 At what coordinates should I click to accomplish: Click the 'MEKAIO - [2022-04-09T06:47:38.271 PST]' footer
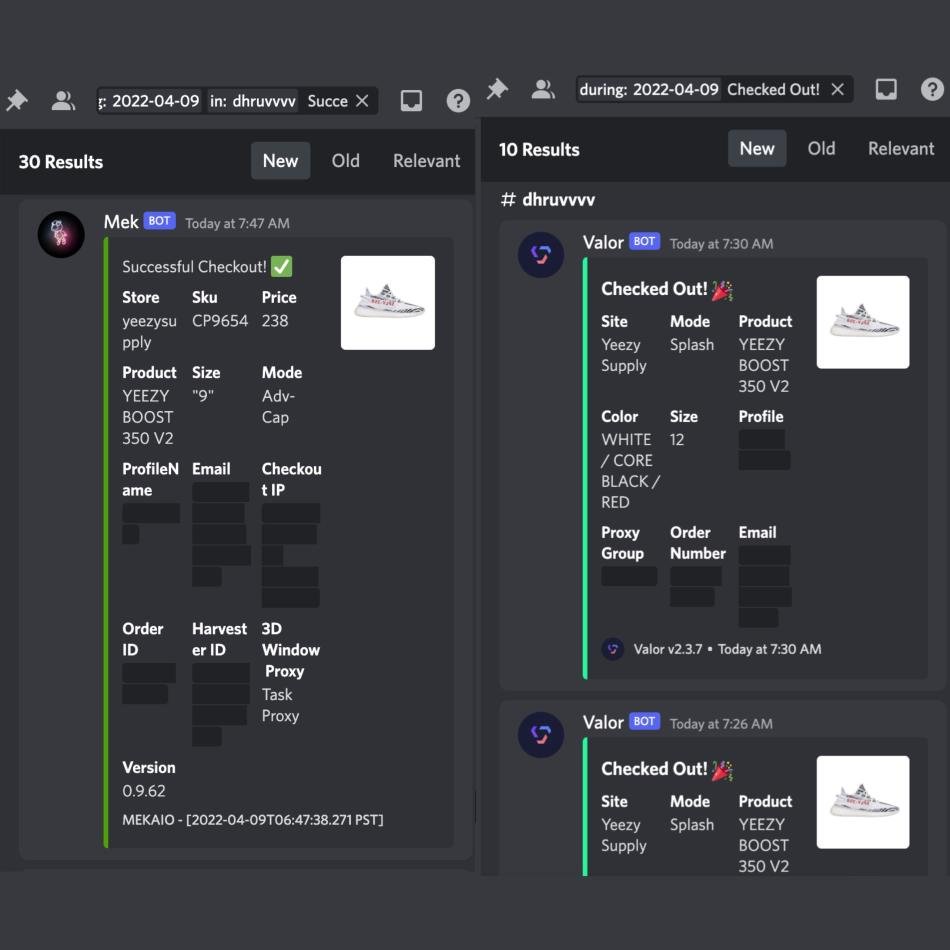(x=253, y=820)
